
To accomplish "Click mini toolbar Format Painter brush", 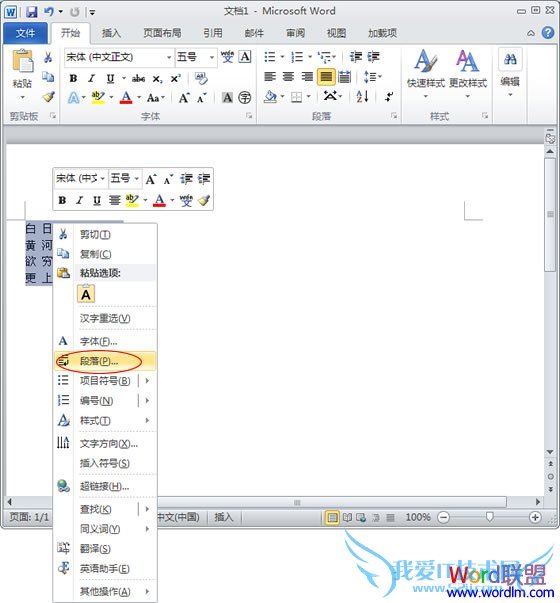I will point(204,200).
